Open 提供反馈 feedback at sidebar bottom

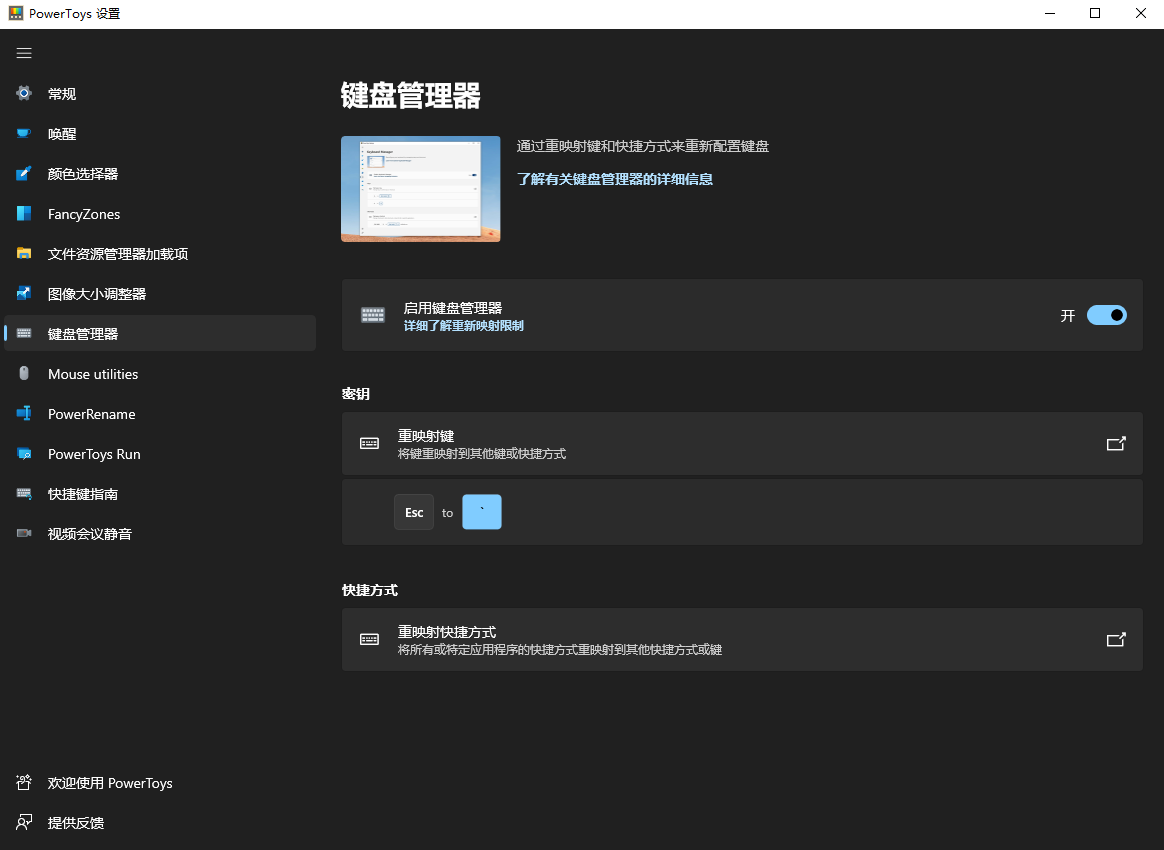(76, 823)
